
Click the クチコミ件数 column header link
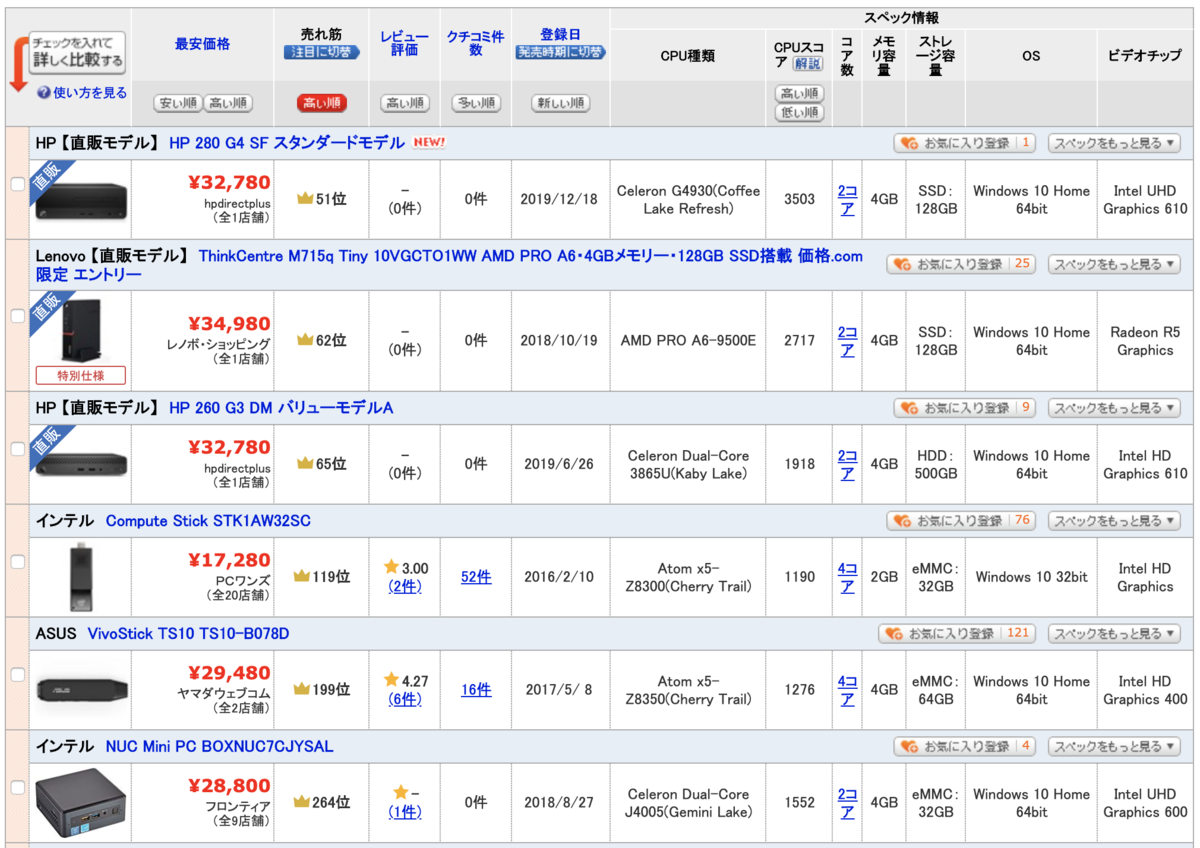(x=475, y=43)
